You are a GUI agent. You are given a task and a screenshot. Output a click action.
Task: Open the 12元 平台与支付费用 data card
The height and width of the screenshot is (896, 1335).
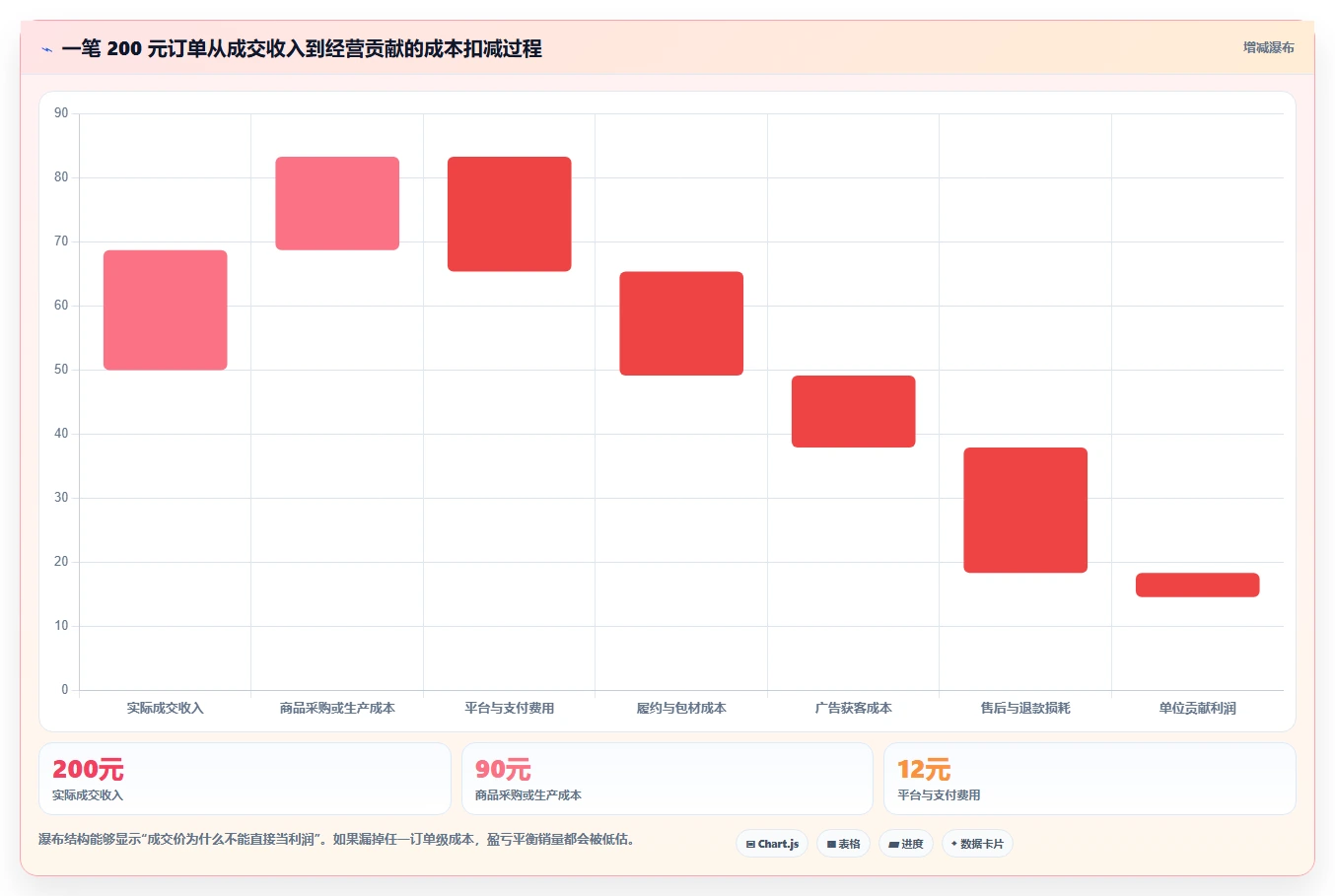(x=1089, y=779)
